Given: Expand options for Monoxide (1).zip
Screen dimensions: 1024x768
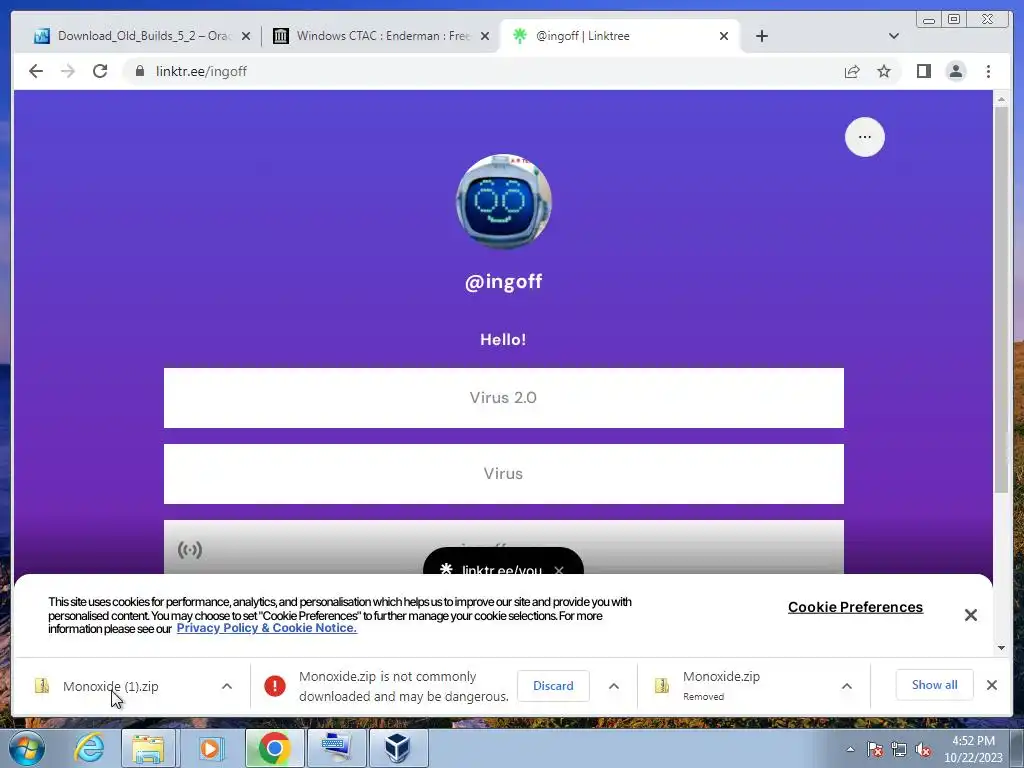Looking at the screenshot, I should click(x=227, y=686).
